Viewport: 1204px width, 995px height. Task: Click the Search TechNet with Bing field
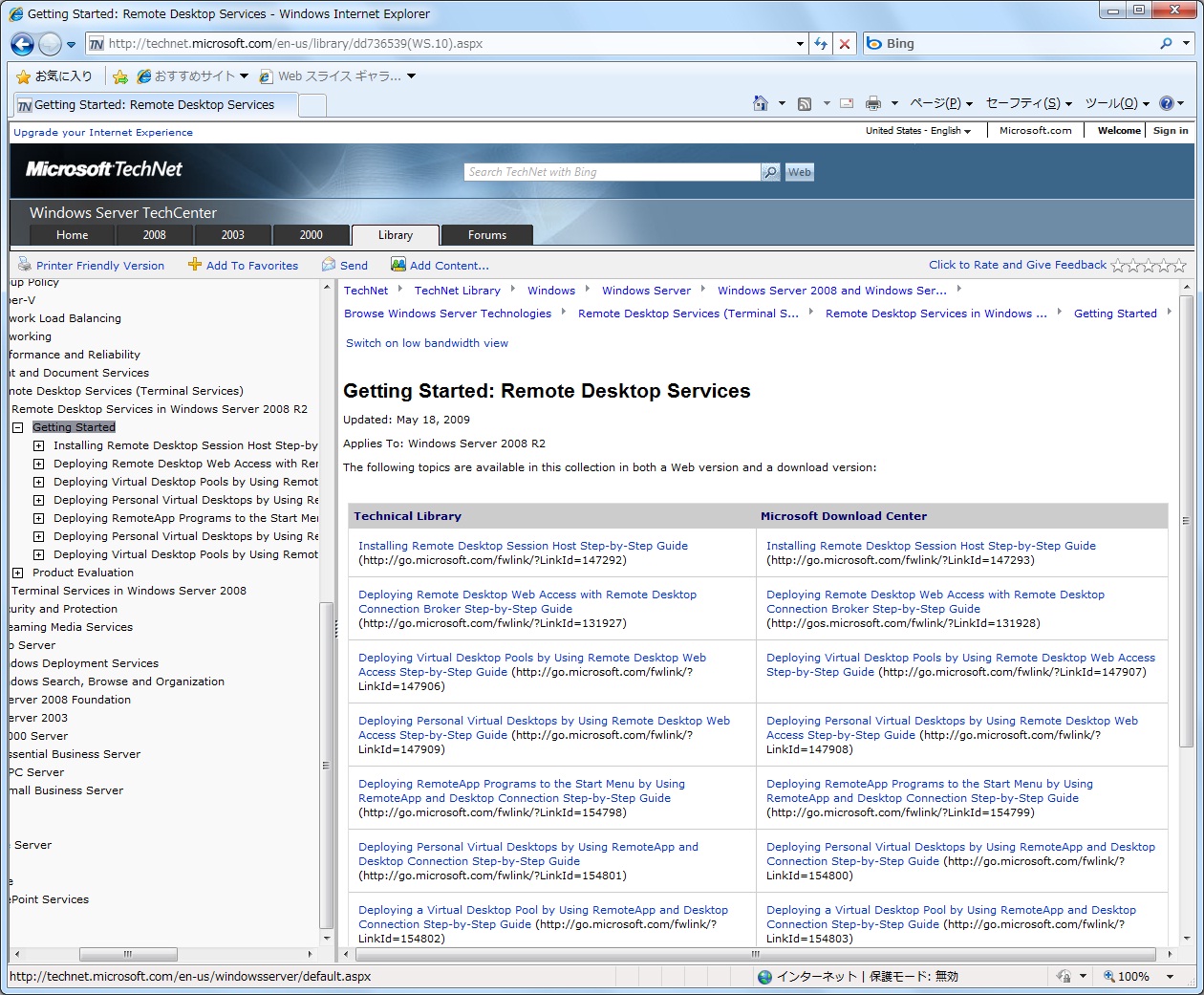point(613,172)
